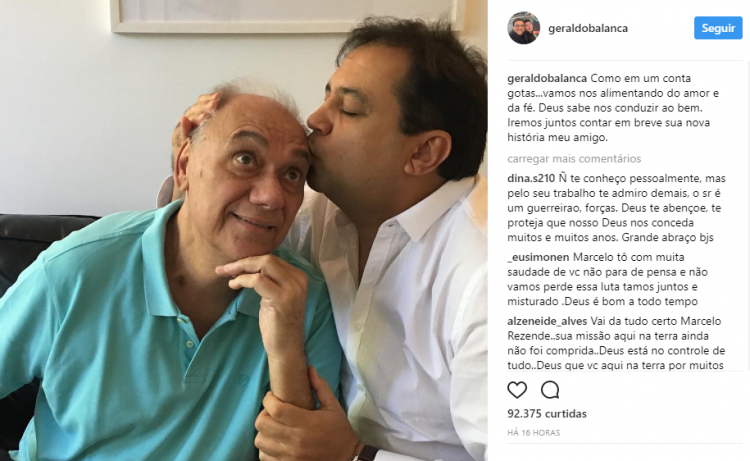Screen dimensions: 750x461
Task: Open geraldobalanca profile picture avatar
Action: click(524, 28)
